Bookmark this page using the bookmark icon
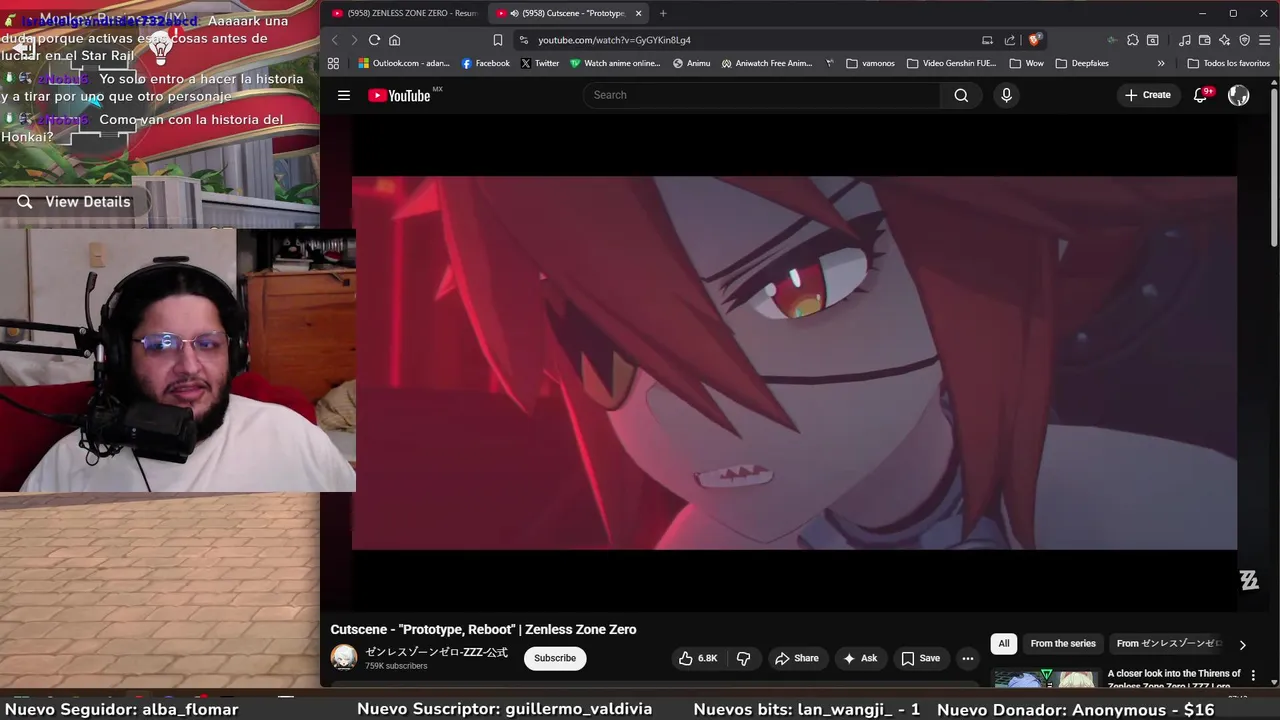1280x720 pixels. tap(497, 40)
